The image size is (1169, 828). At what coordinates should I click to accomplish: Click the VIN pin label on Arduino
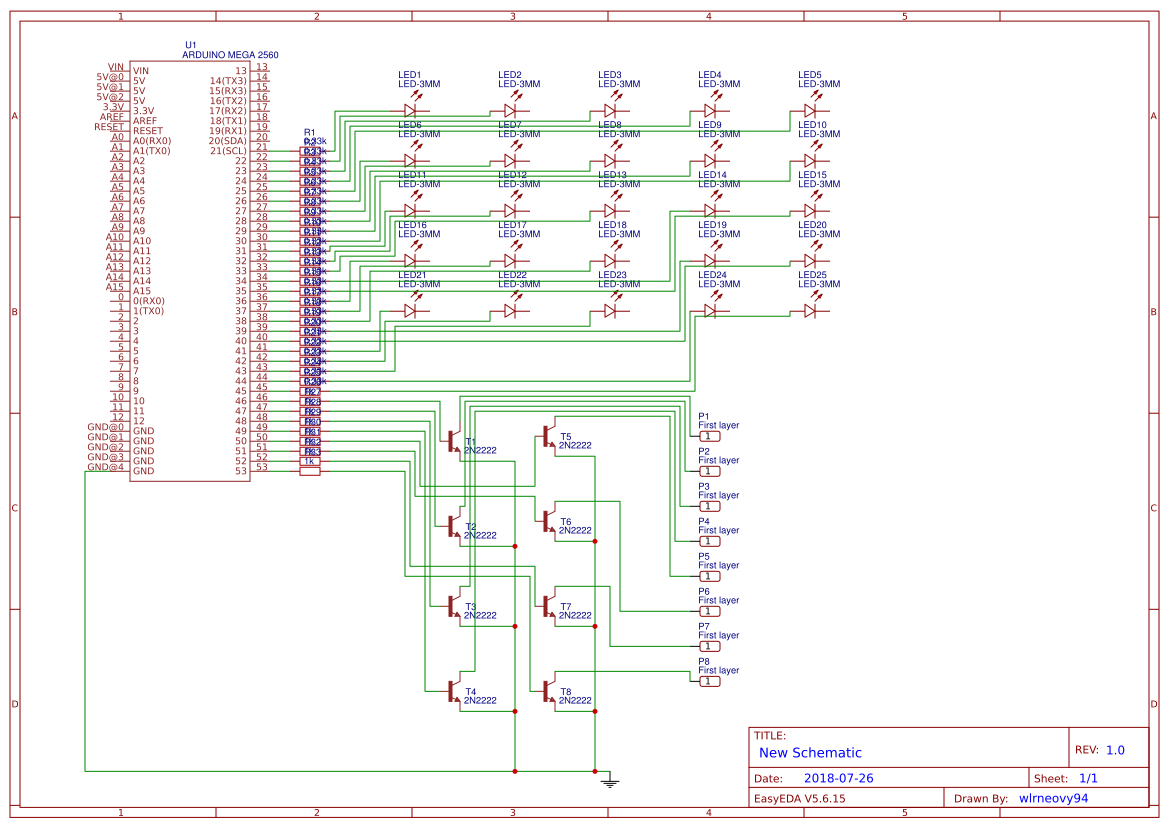click(116, 67)
